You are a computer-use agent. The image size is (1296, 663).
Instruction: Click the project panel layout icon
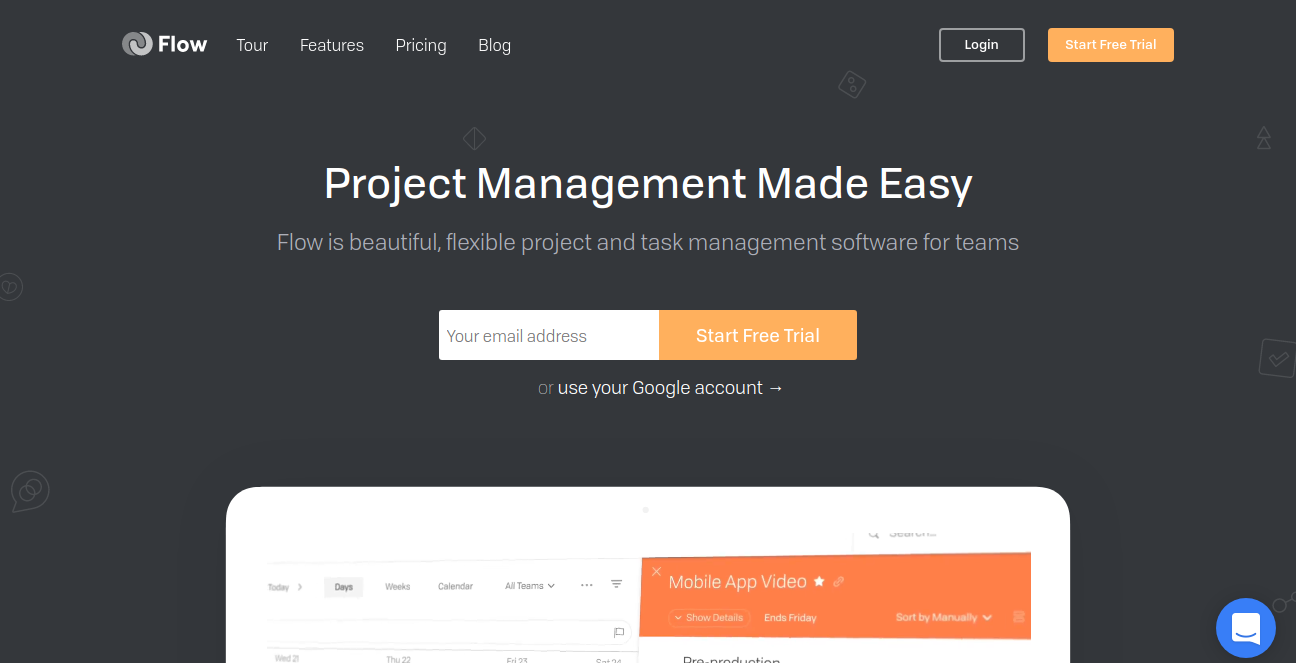pyautogui.click(x=1019, y=617)
